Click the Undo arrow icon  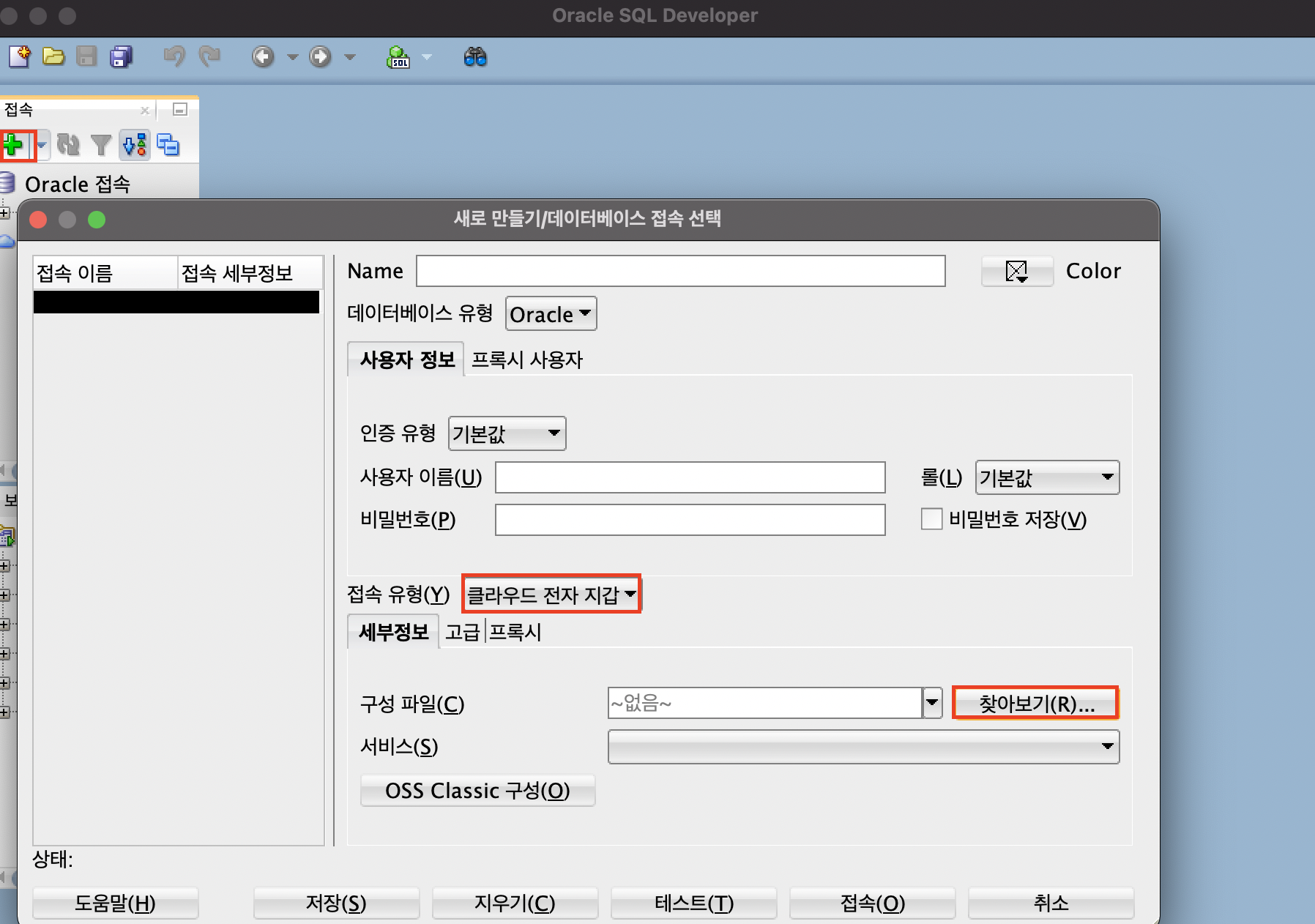174,56
